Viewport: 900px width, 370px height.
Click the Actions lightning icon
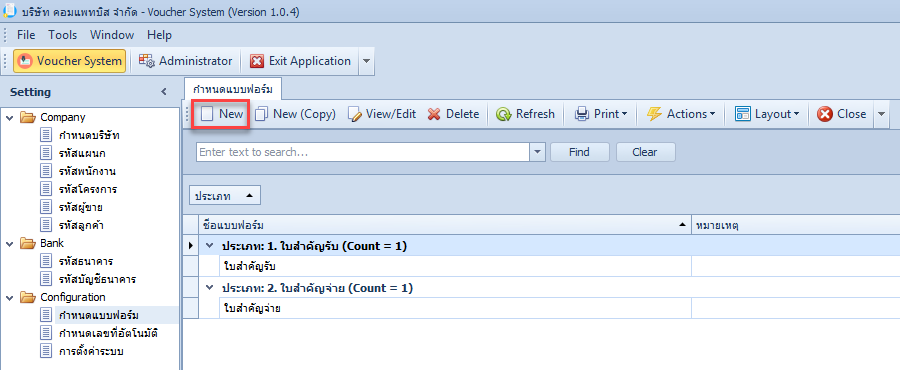tap(654, 114)
